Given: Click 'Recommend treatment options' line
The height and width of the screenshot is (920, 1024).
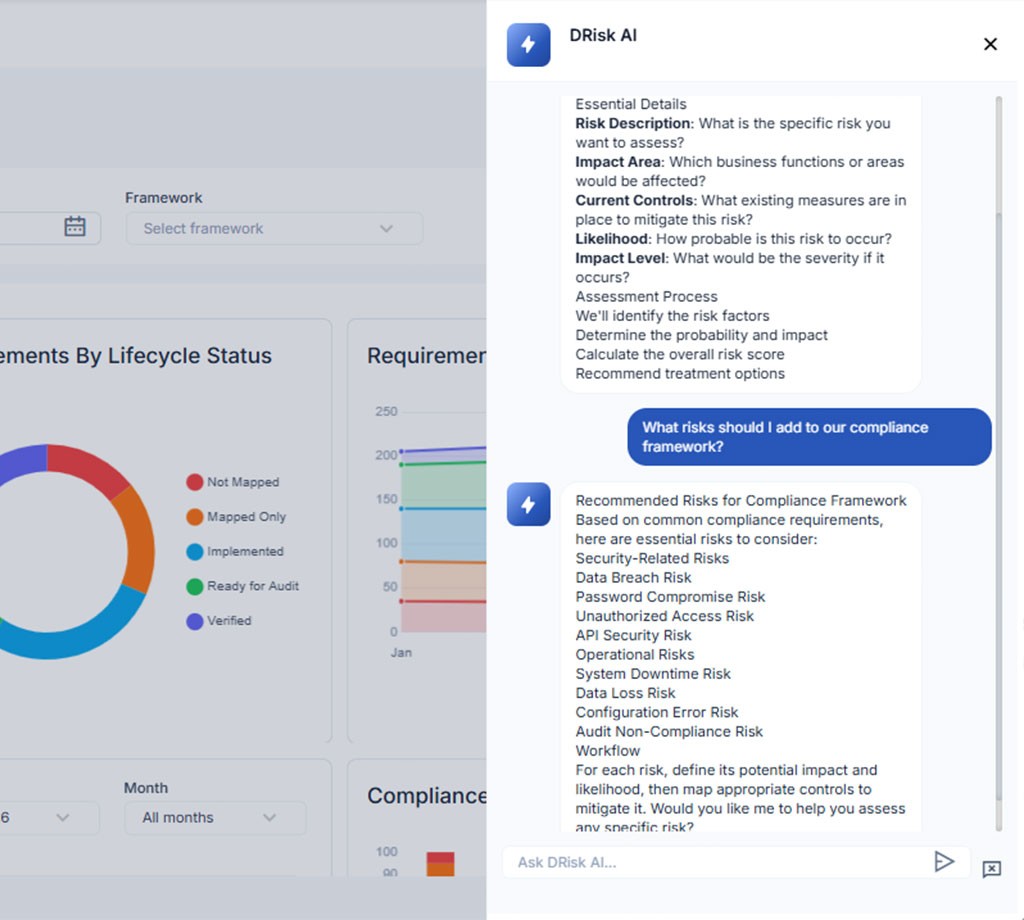Looking at the screenshot, I should click(680, 373).
